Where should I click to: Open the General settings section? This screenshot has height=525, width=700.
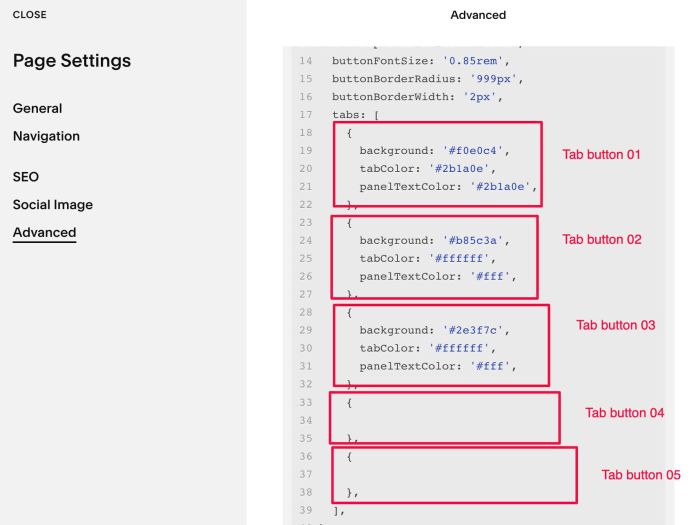click(38, 108)
